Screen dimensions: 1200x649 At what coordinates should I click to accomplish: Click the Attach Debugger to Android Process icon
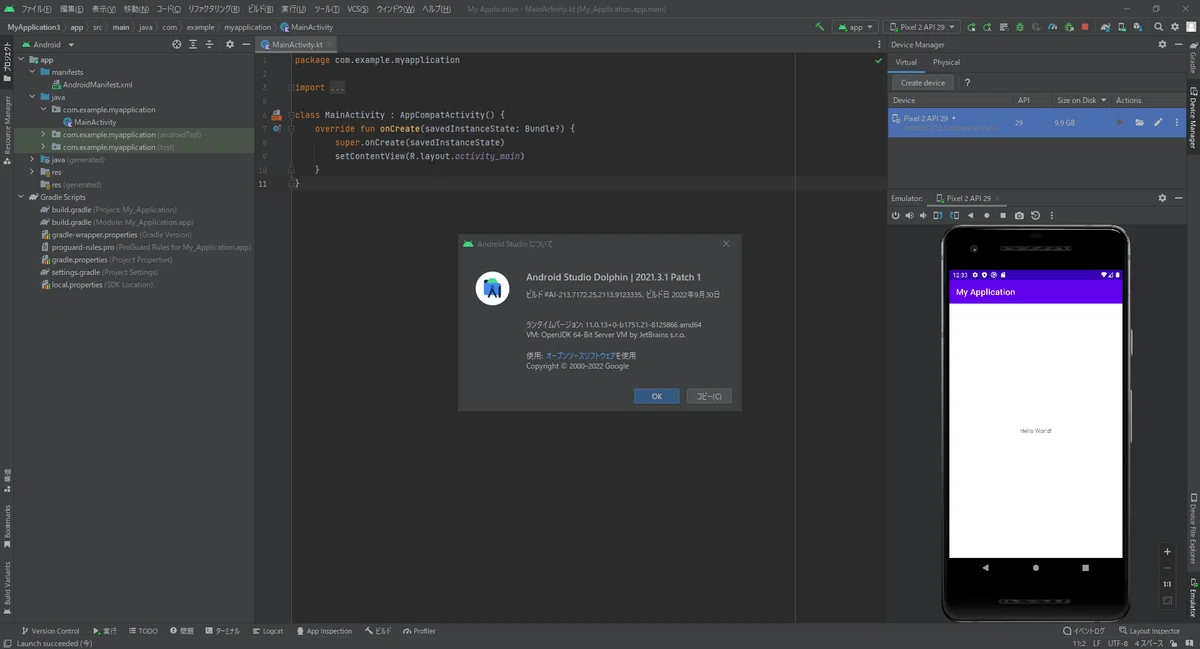tap(1069, 27)
